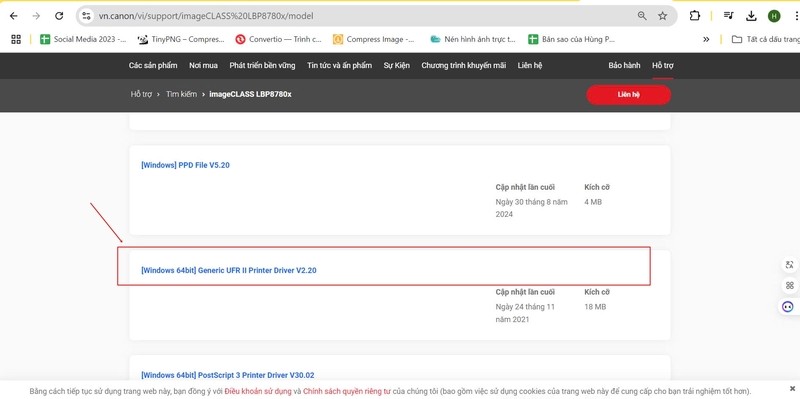This screenshot has height=399, width=800.
Task: Open site information icon in address bar
Action: [x=87, y=16]
